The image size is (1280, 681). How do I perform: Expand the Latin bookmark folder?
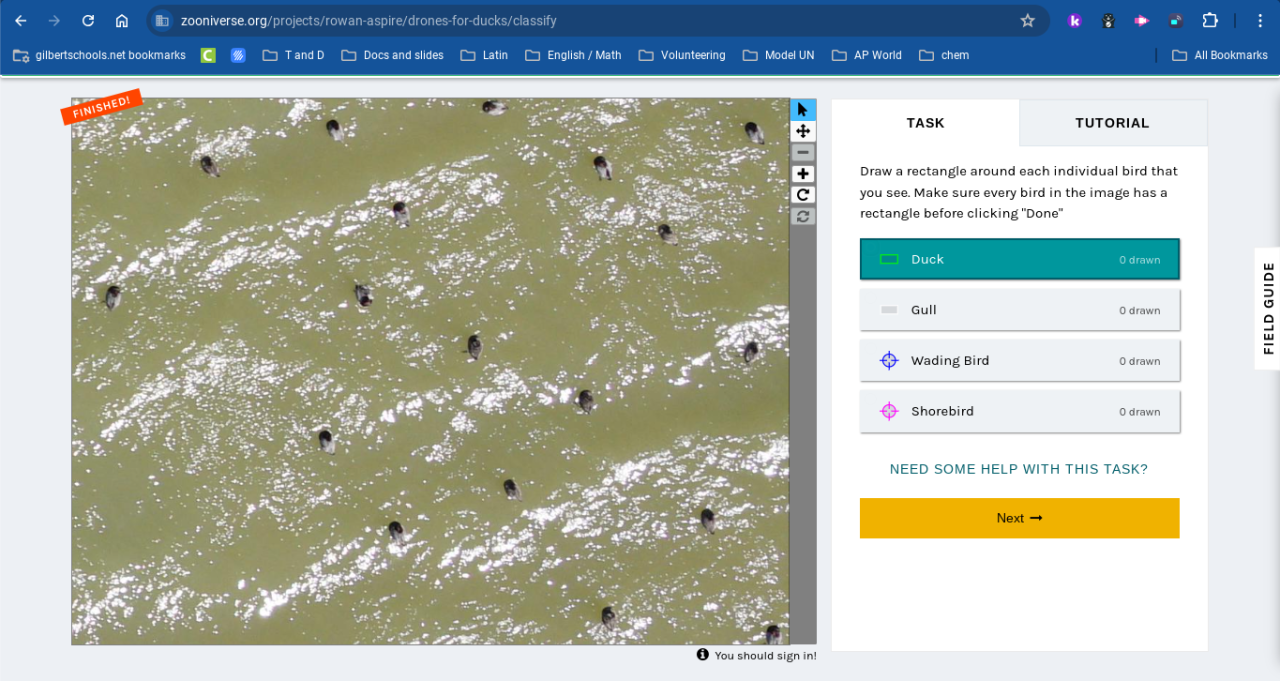484,55
